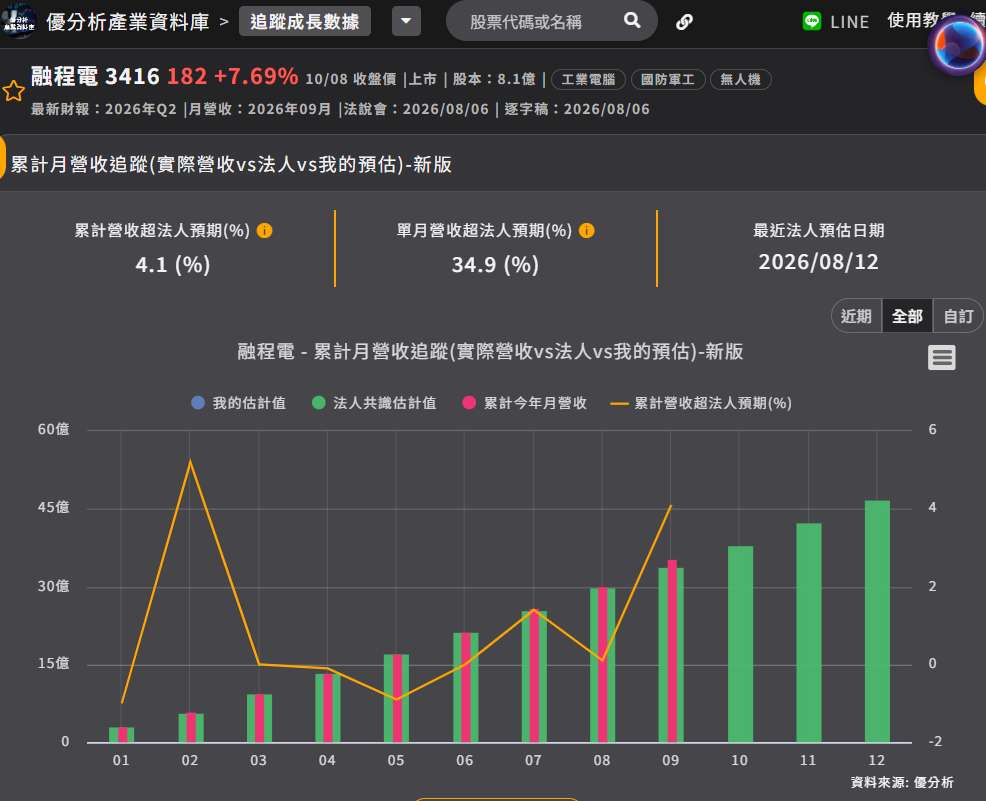986x801 pixels.
Task: Go to 優分析產業資料庫 home link
Action: coord(128,22)
